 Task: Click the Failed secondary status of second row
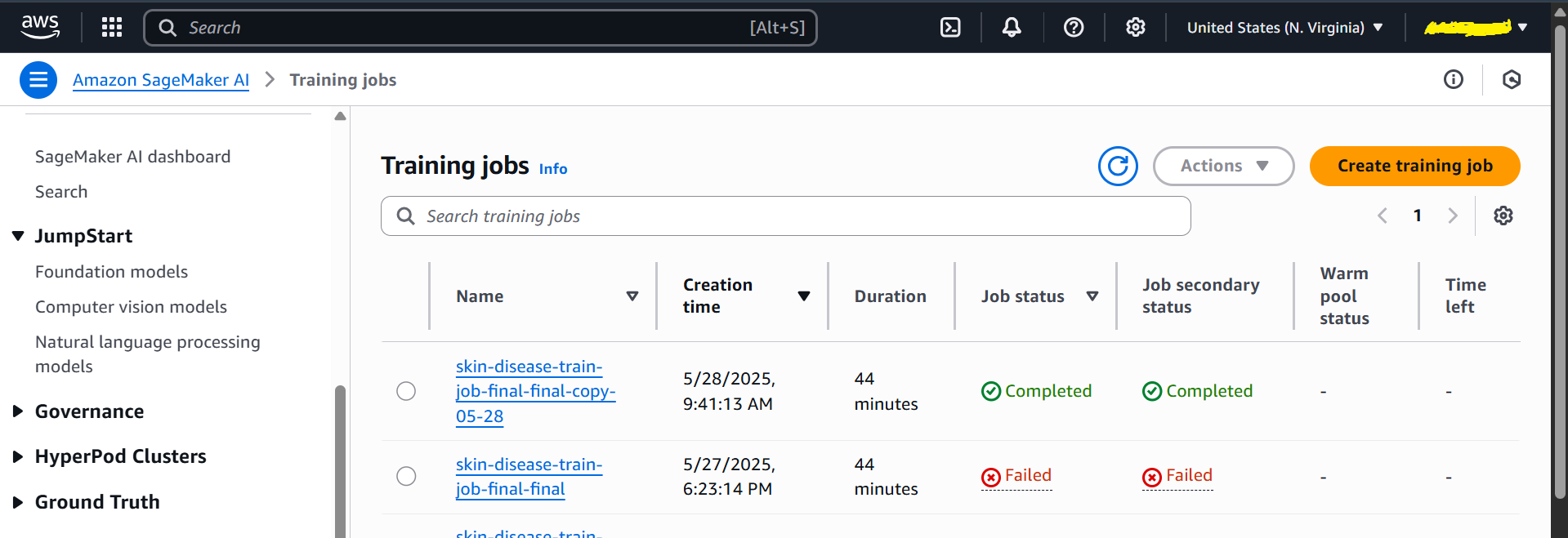(1177, 476)
